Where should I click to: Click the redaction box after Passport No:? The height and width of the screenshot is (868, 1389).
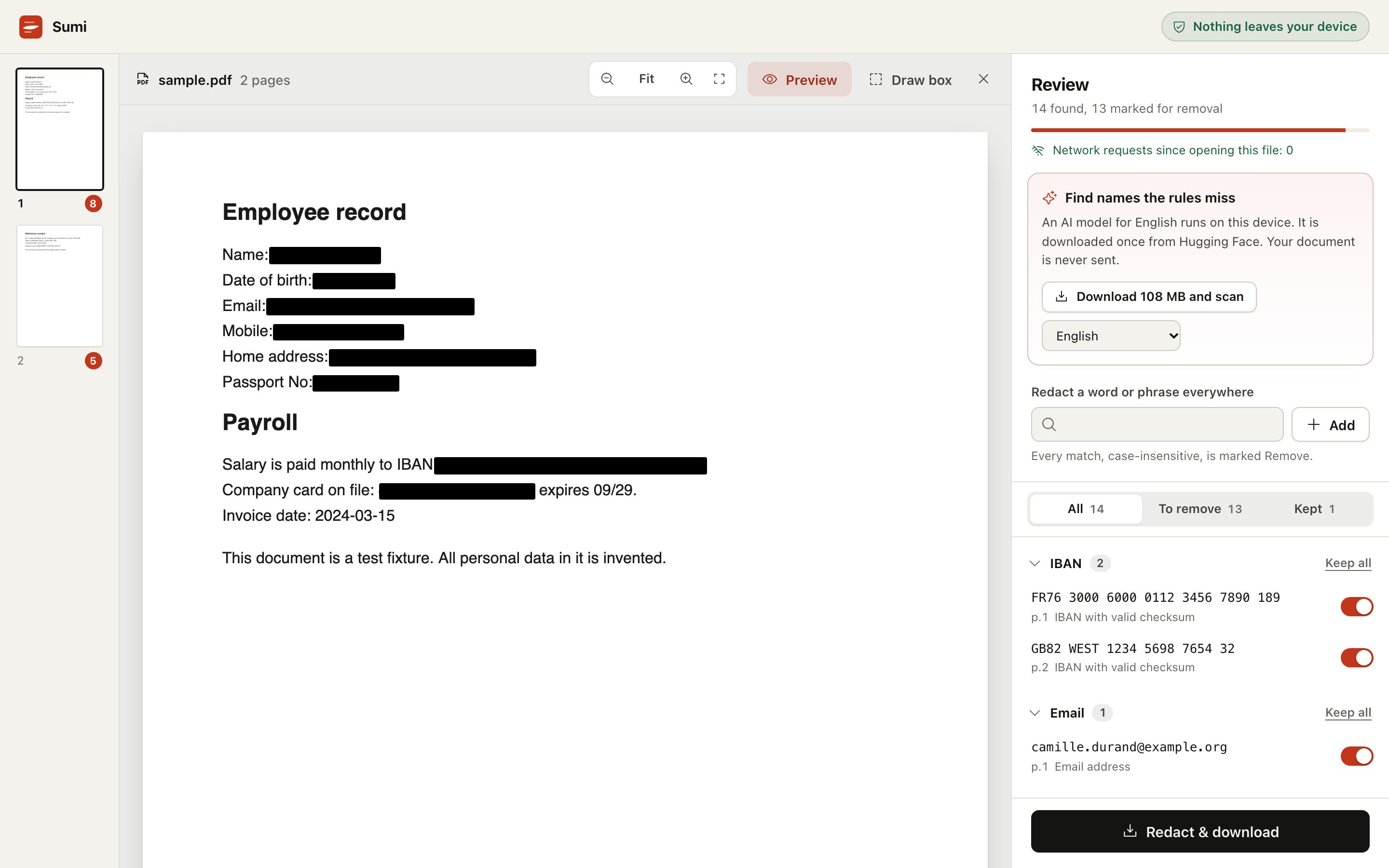click(356, 383)
